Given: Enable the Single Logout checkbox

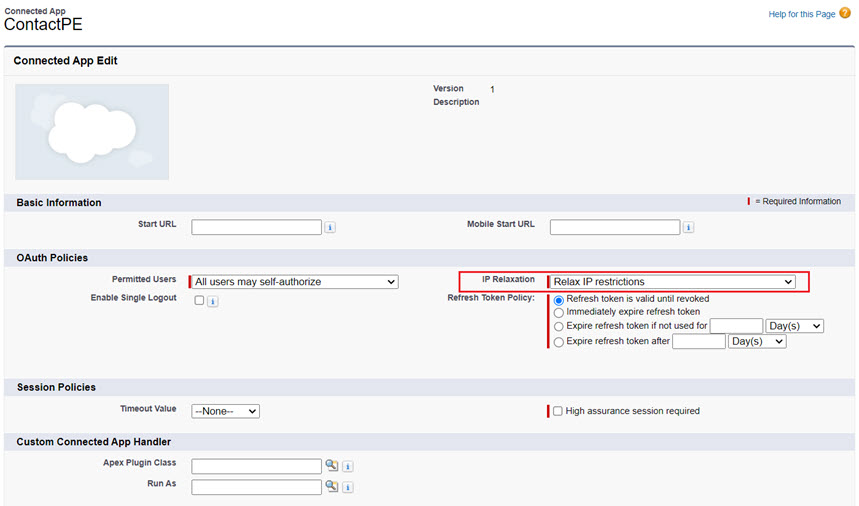Looking at the screenshot, I should click(x=199, y=300).
